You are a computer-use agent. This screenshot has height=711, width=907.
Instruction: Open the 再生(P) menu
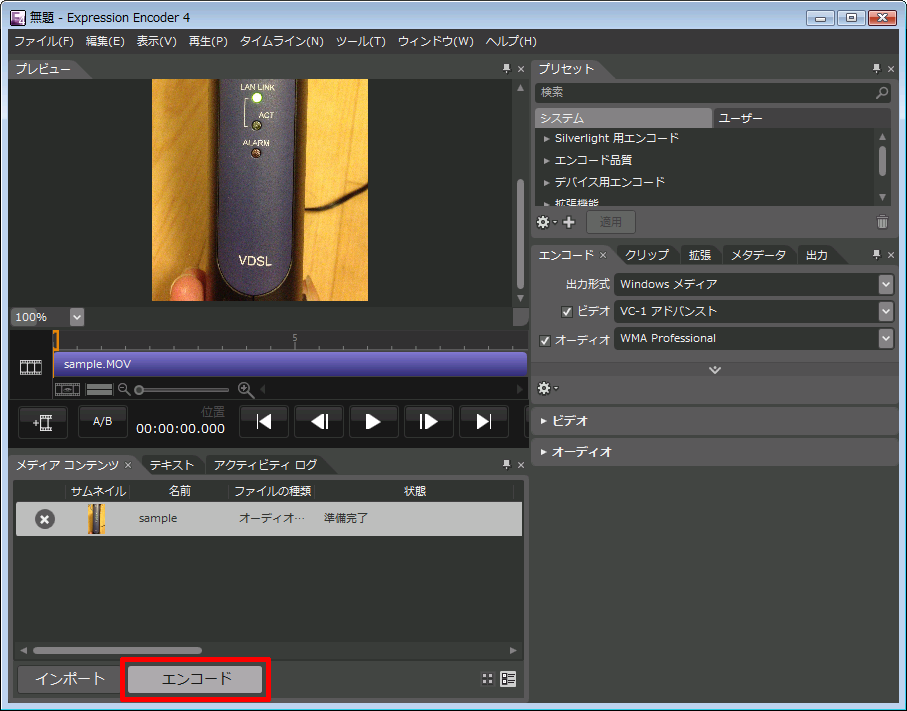click(208, 42)
